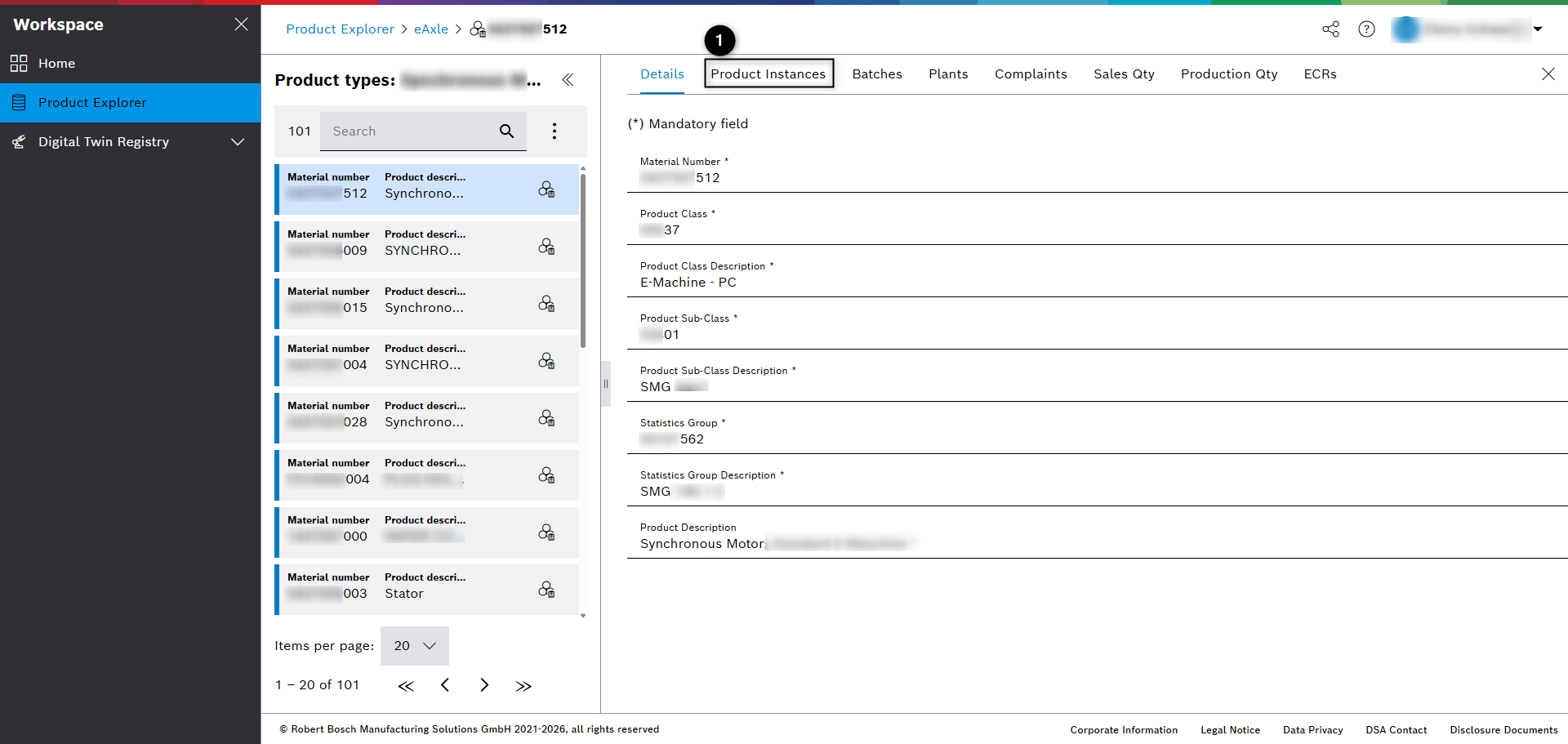Select the Stator material row
Image resolution: width=1568 pixels, height=744 pixels.
point(426,590)
